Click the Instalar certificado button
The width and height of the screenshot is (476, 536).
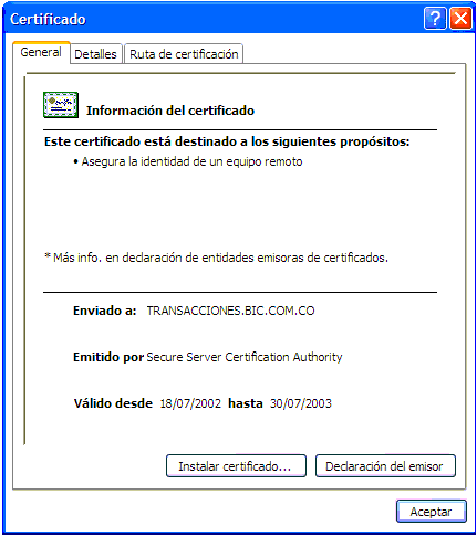coord(236,466)
